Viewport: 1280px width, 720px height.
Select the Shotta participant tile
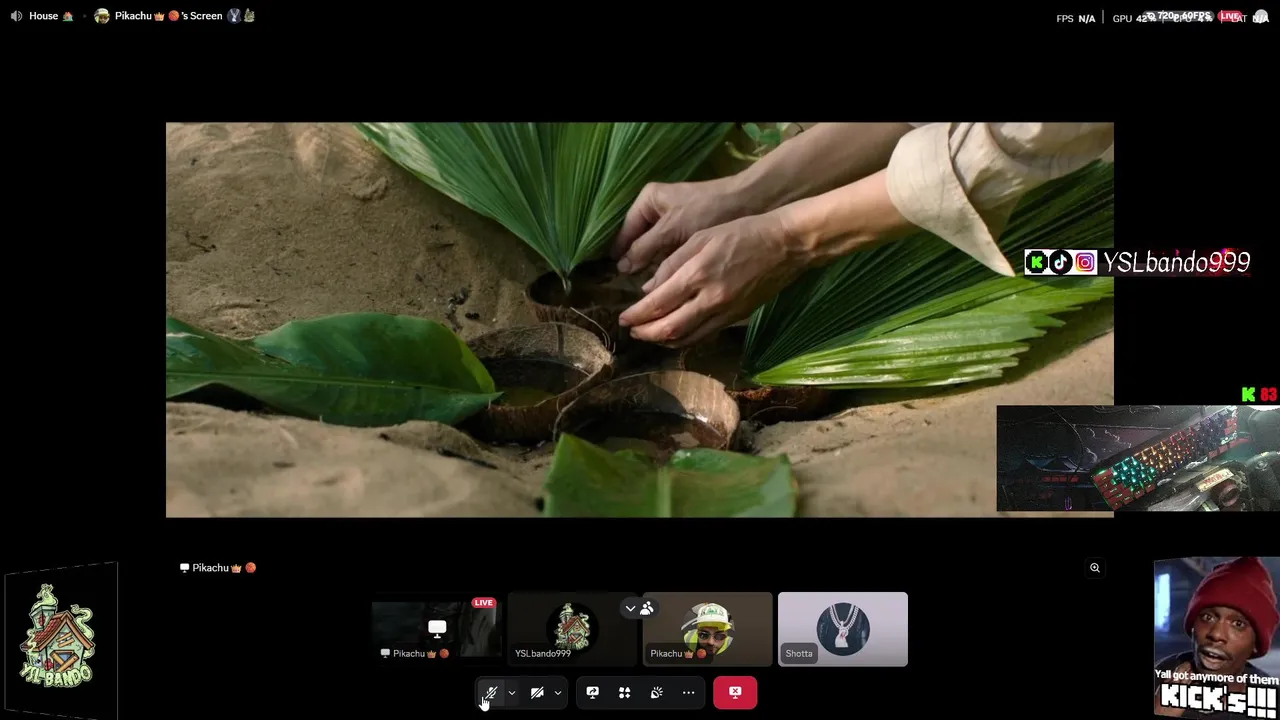pyautogui.click(x=843, y=629)
